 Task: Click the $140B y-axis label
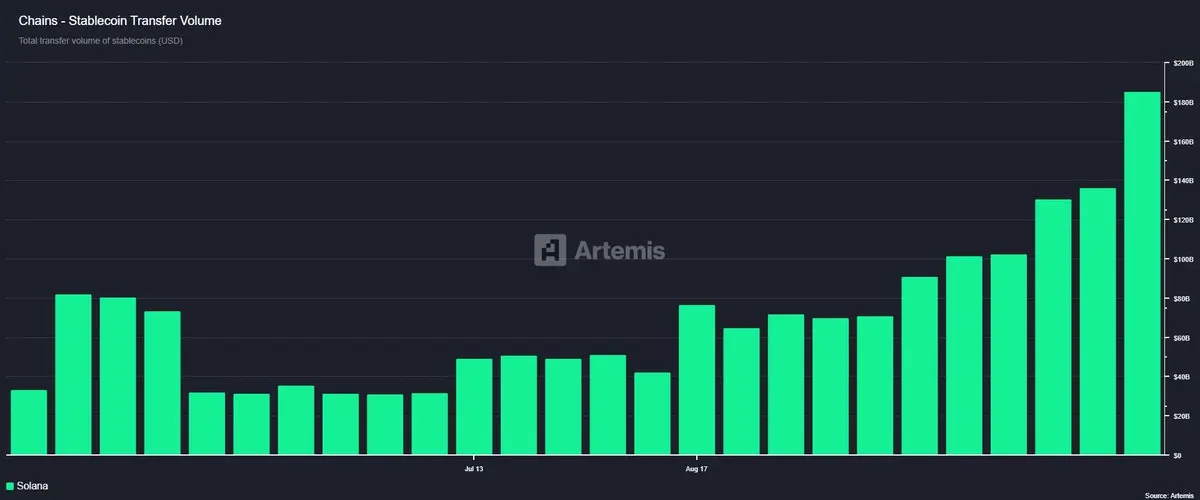(1182, 181)
